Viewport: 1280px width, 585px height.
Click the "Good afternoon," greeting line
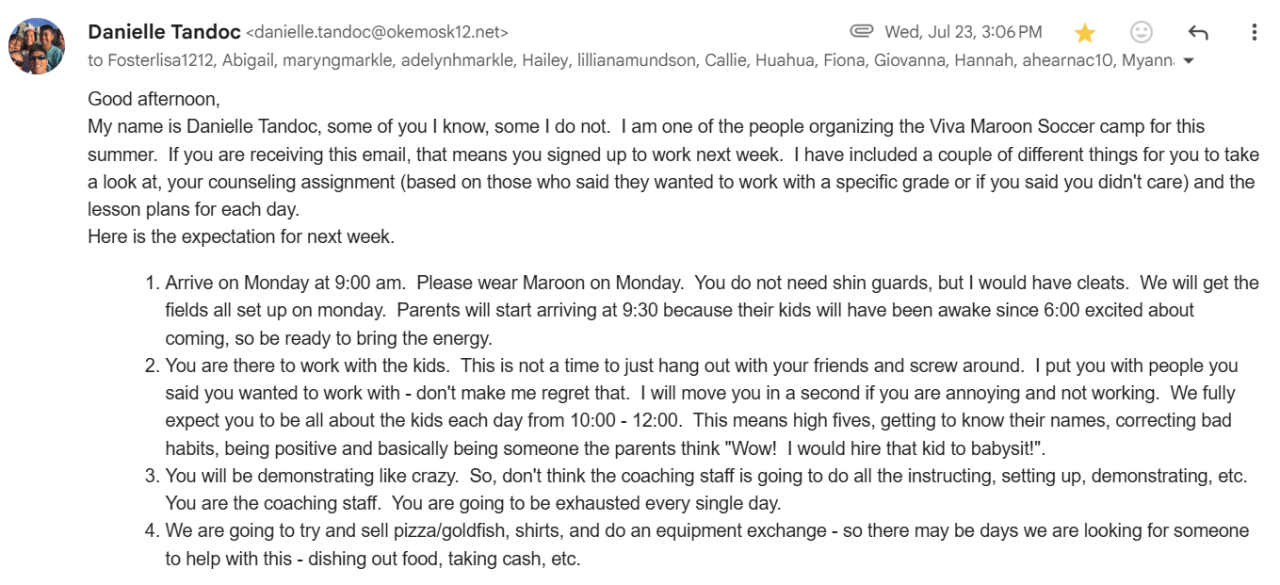(x=154, y=98)
